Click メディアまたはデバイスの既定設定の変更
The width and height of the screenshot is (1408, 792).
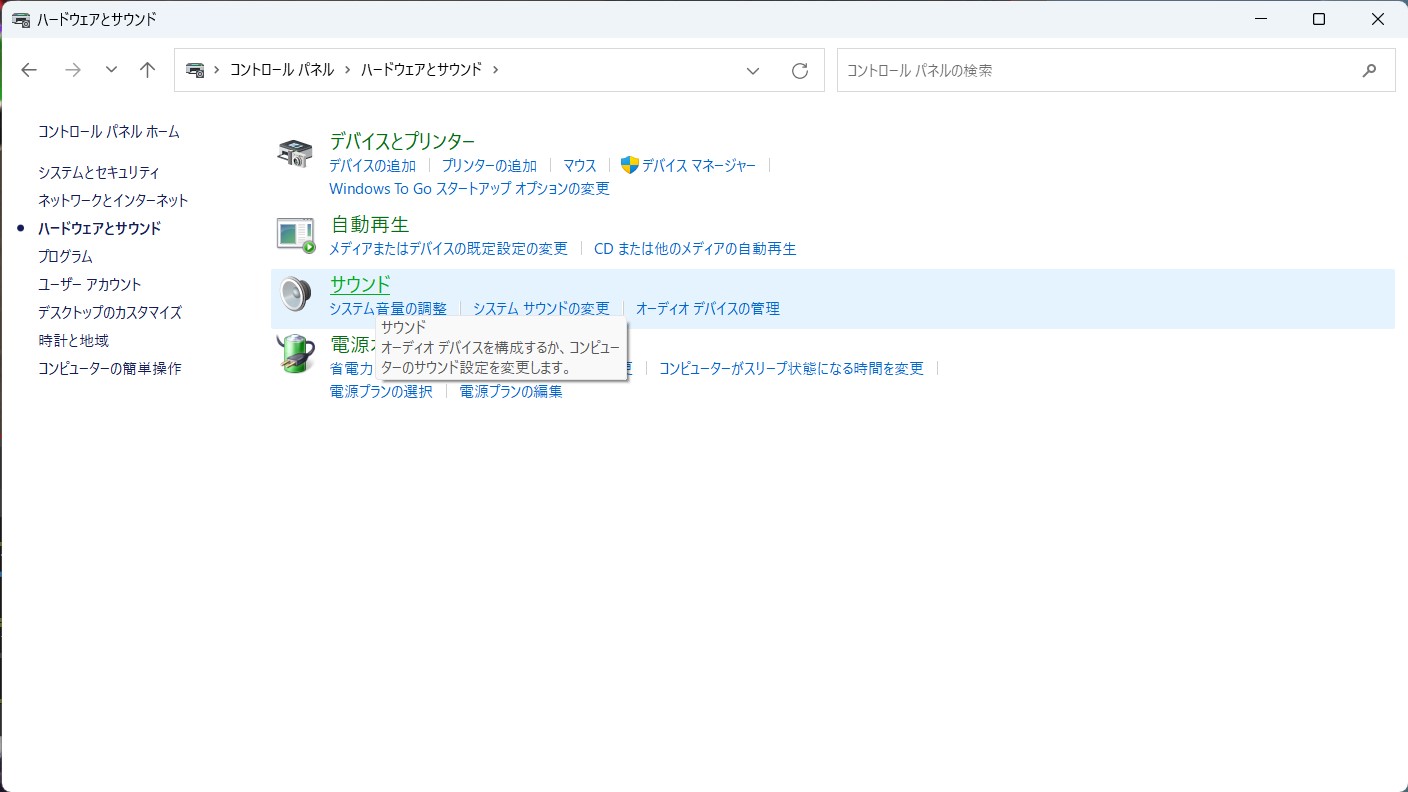448,249
